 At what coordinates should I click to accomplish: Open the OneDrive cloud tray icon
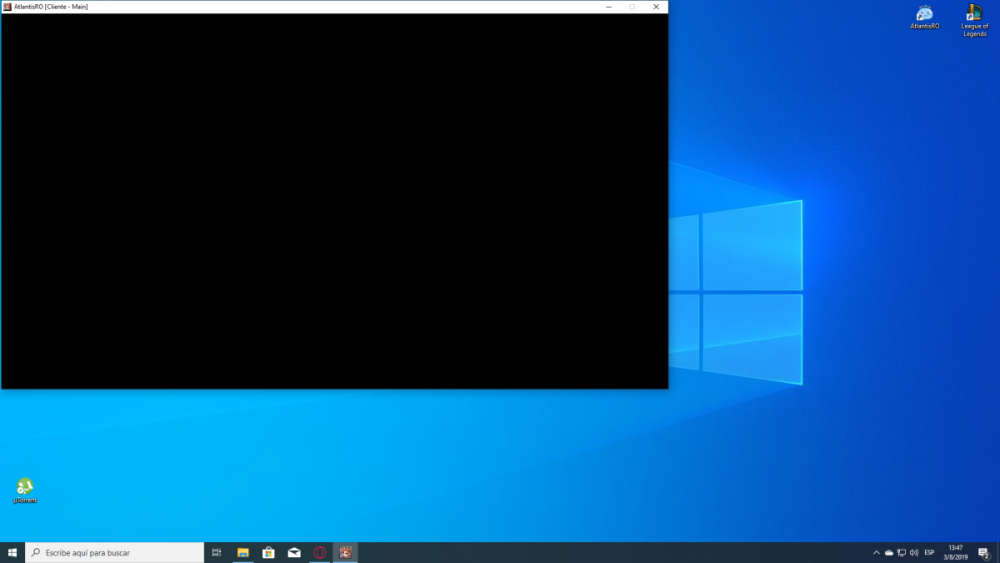pyautogui.click(x=889, y=552)
